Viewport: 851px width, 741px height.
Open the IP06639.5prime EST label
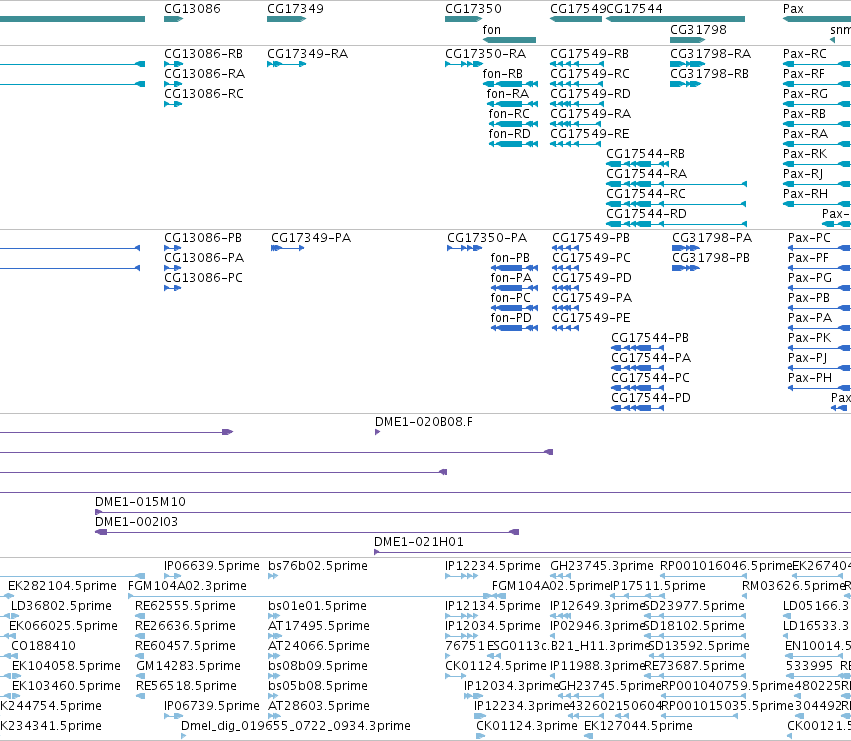[x=212, y=566]
